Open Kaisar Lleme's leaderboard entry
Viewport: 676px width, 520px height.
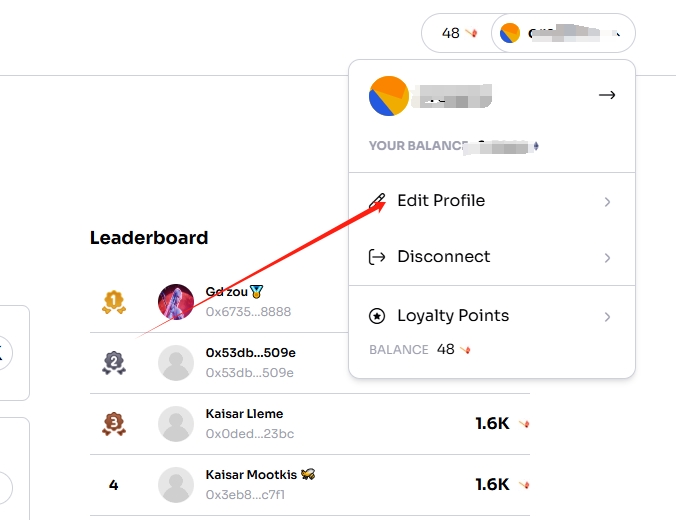[244, 414]
